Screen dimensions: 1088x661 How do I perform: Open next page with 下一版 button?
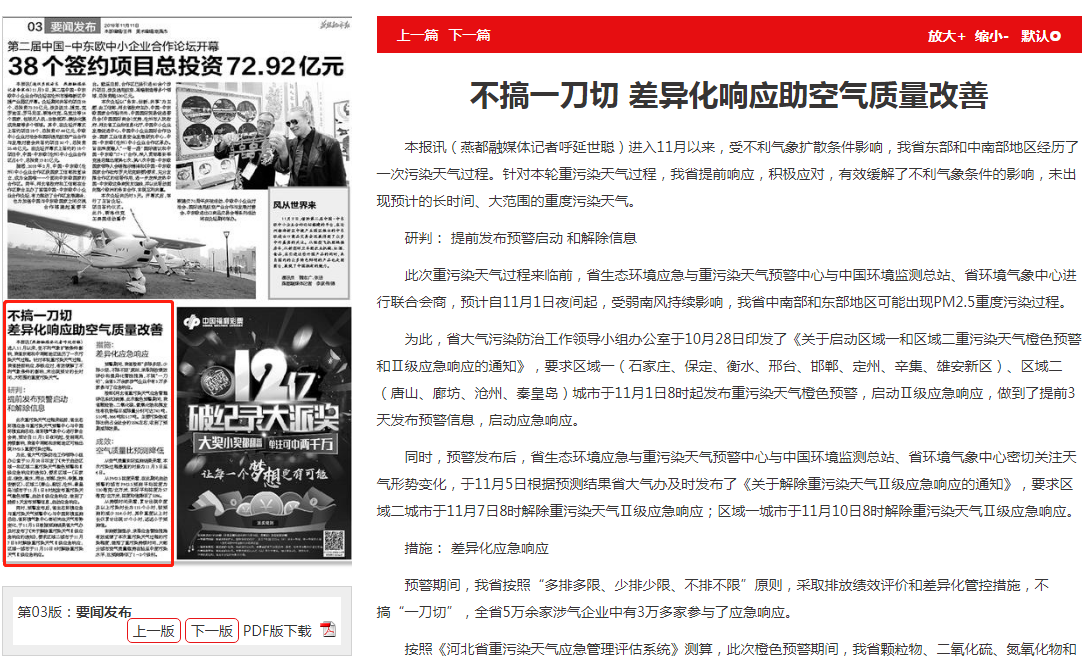212,630
